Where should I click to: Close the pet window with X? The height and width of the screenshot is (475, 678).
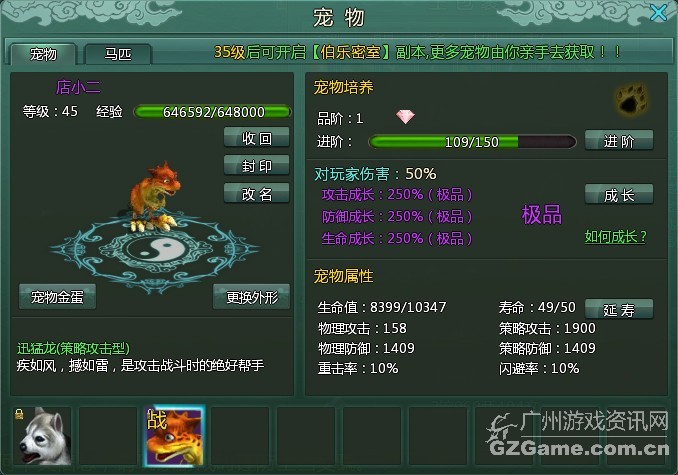click(x=659, y=13)
